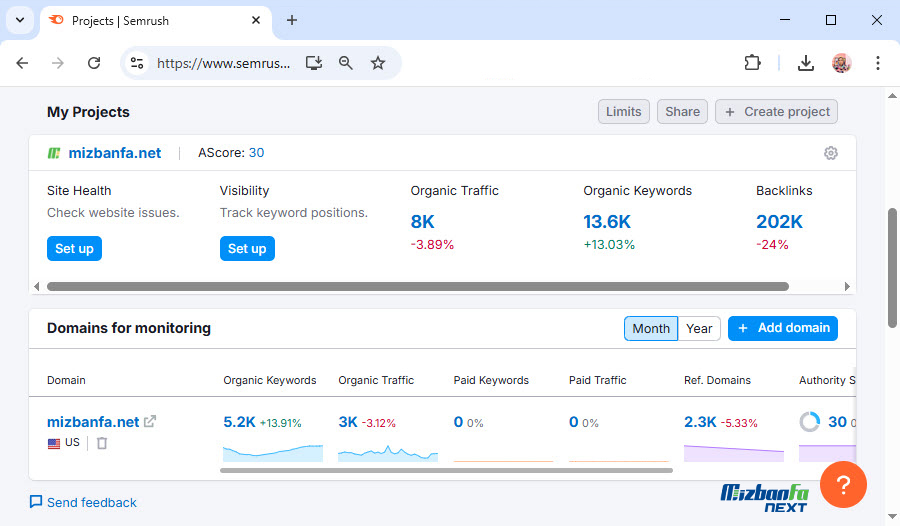
Task: Open 2.3K referring domains value
Action: (700, 422)
